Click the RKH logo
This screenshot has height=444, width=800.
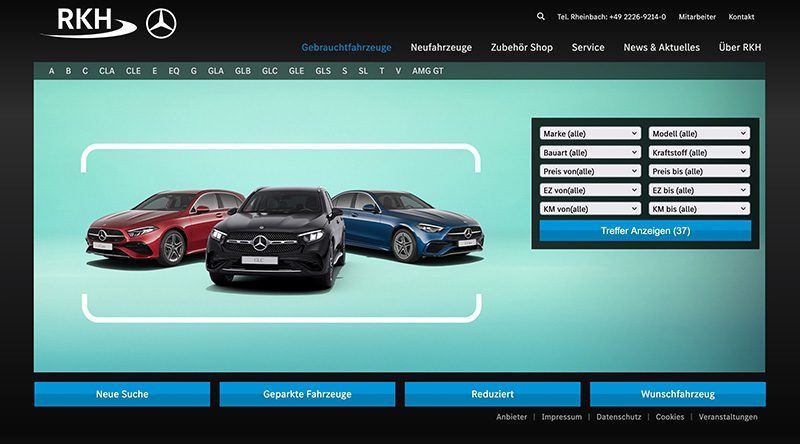(x=89, y=23)
